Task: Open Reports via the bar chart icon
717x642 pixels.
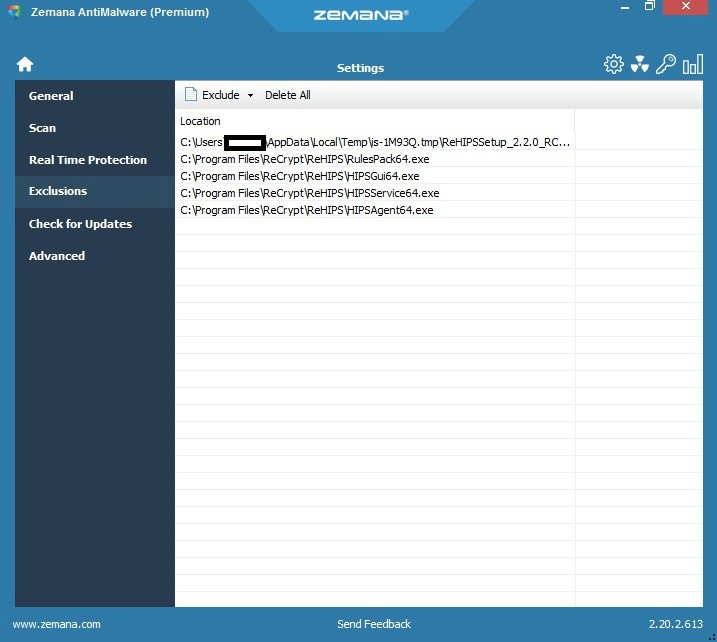Action: (692, 64)
